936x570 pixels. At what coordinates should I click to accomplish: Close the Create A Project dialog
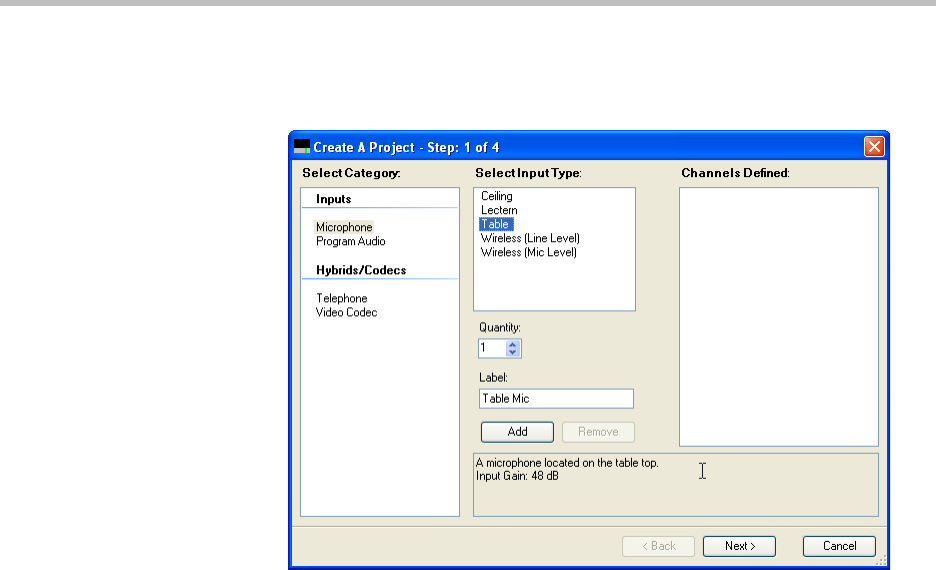coord(874,147)
